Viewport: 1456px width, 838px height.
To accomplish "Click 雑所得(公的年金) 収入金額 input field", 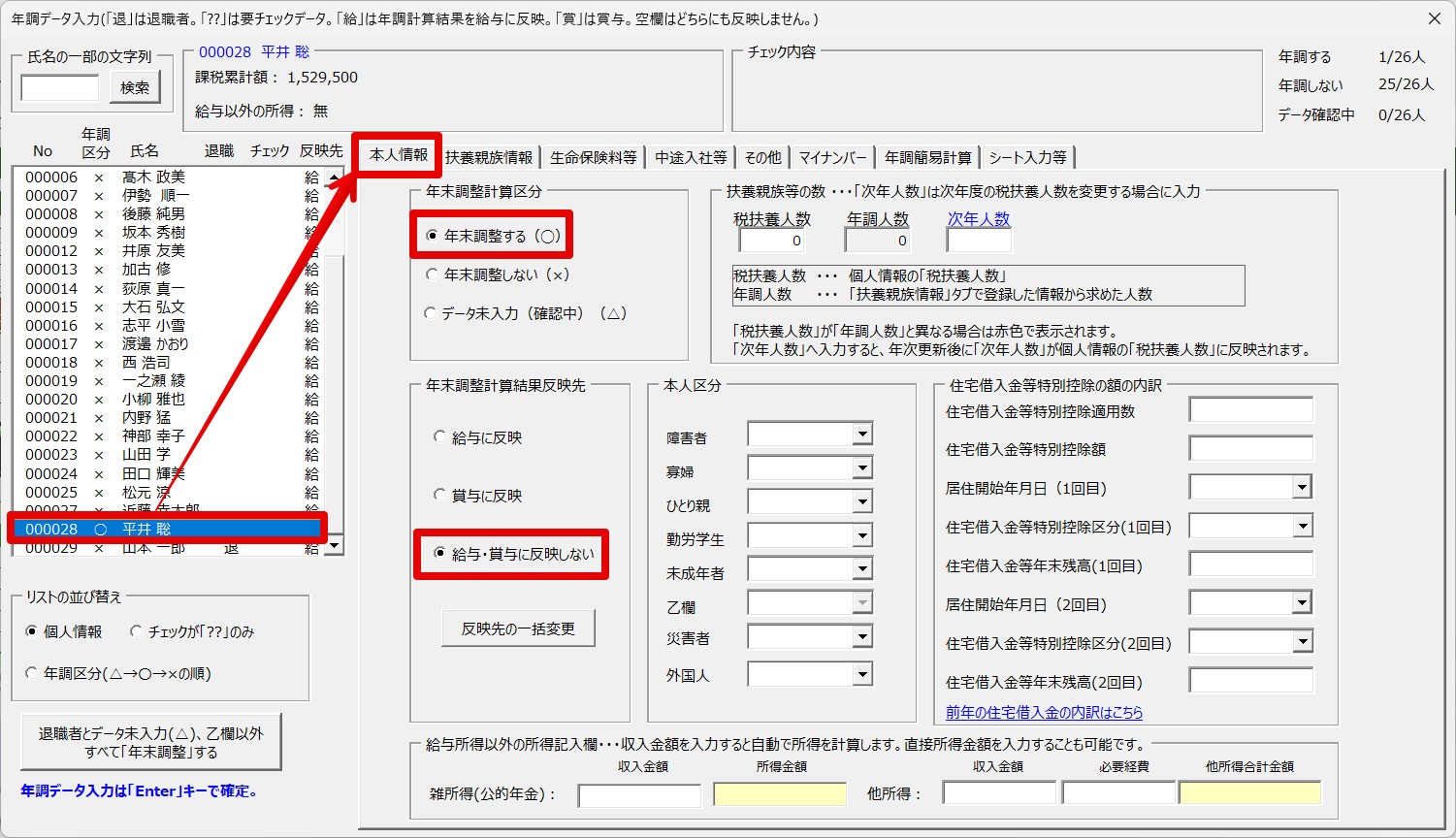I will coord(639,795).
